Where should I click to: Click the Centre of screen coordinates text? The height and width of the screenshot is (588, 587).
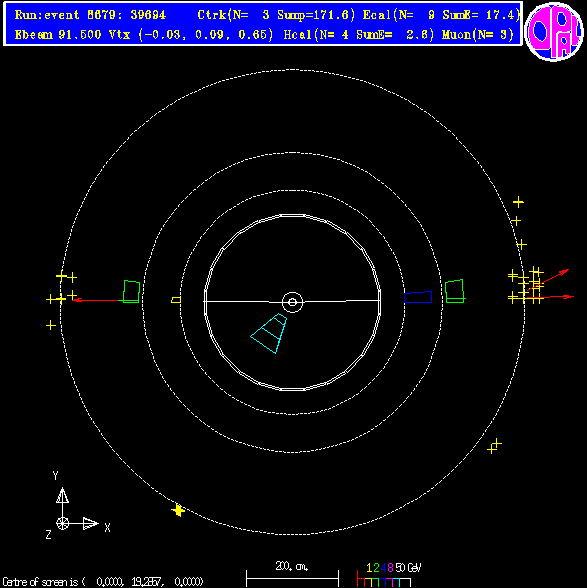(x=102, y=582)
